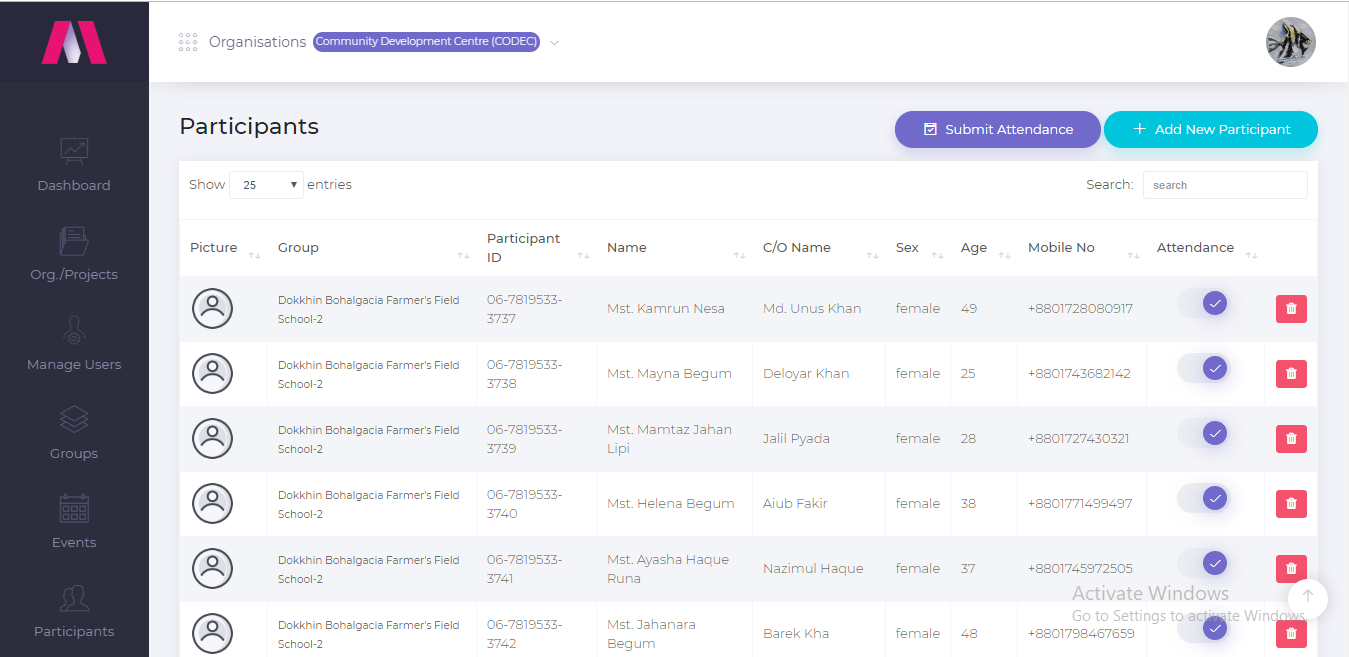Open the show entries count dropdown
This screenshot has height=657, width=1349.
tap(266, 185)
